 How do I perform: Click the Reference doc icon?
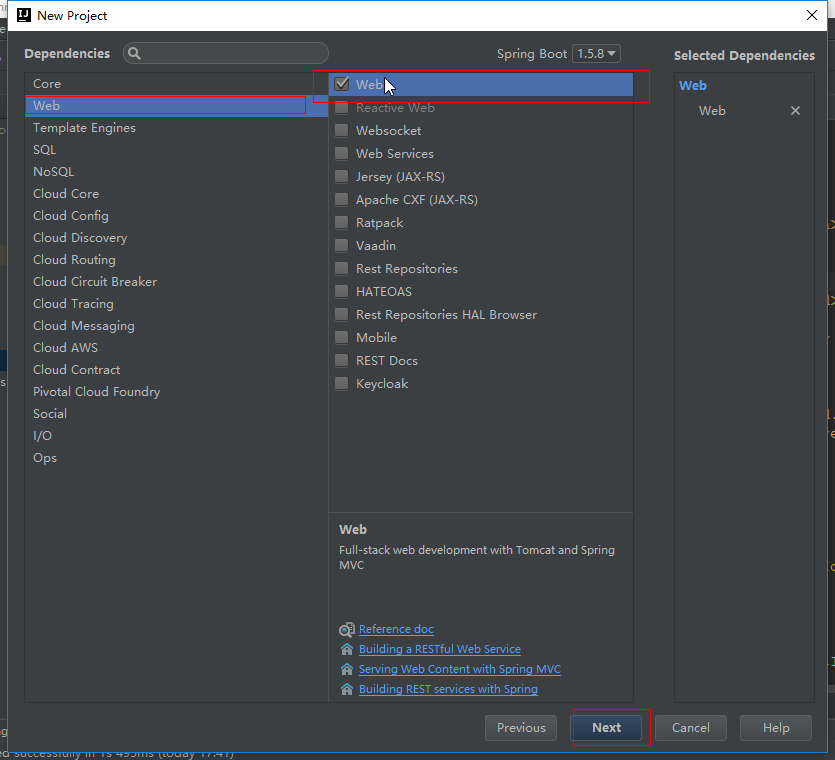tap(347, 630)
